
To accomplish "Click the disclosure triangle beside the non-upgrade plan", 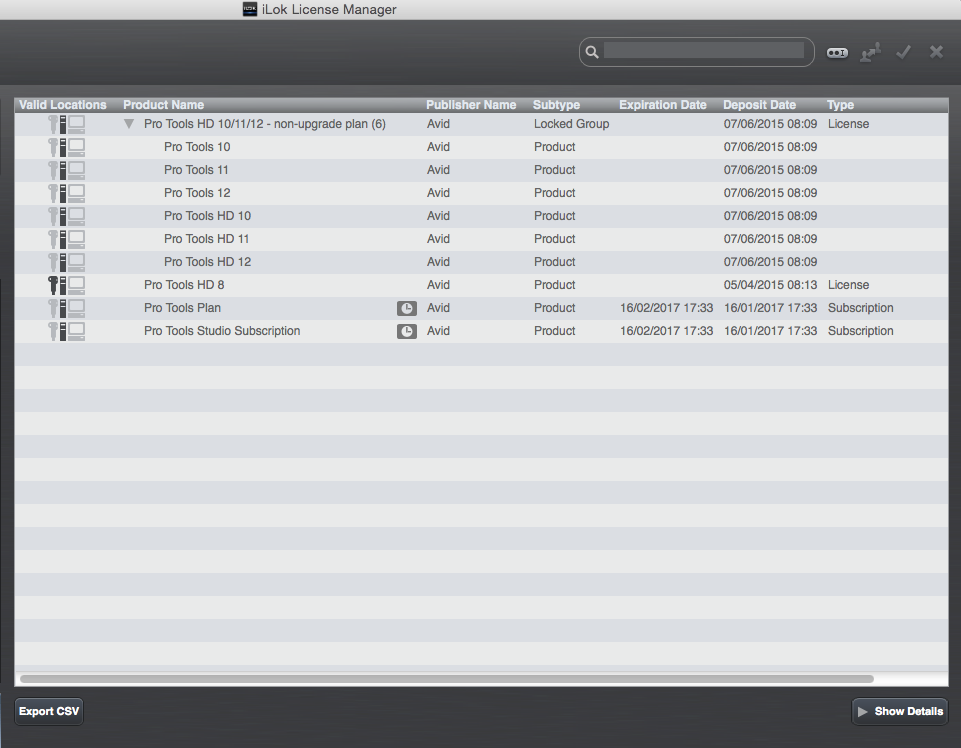I will (x=128, y=123).
